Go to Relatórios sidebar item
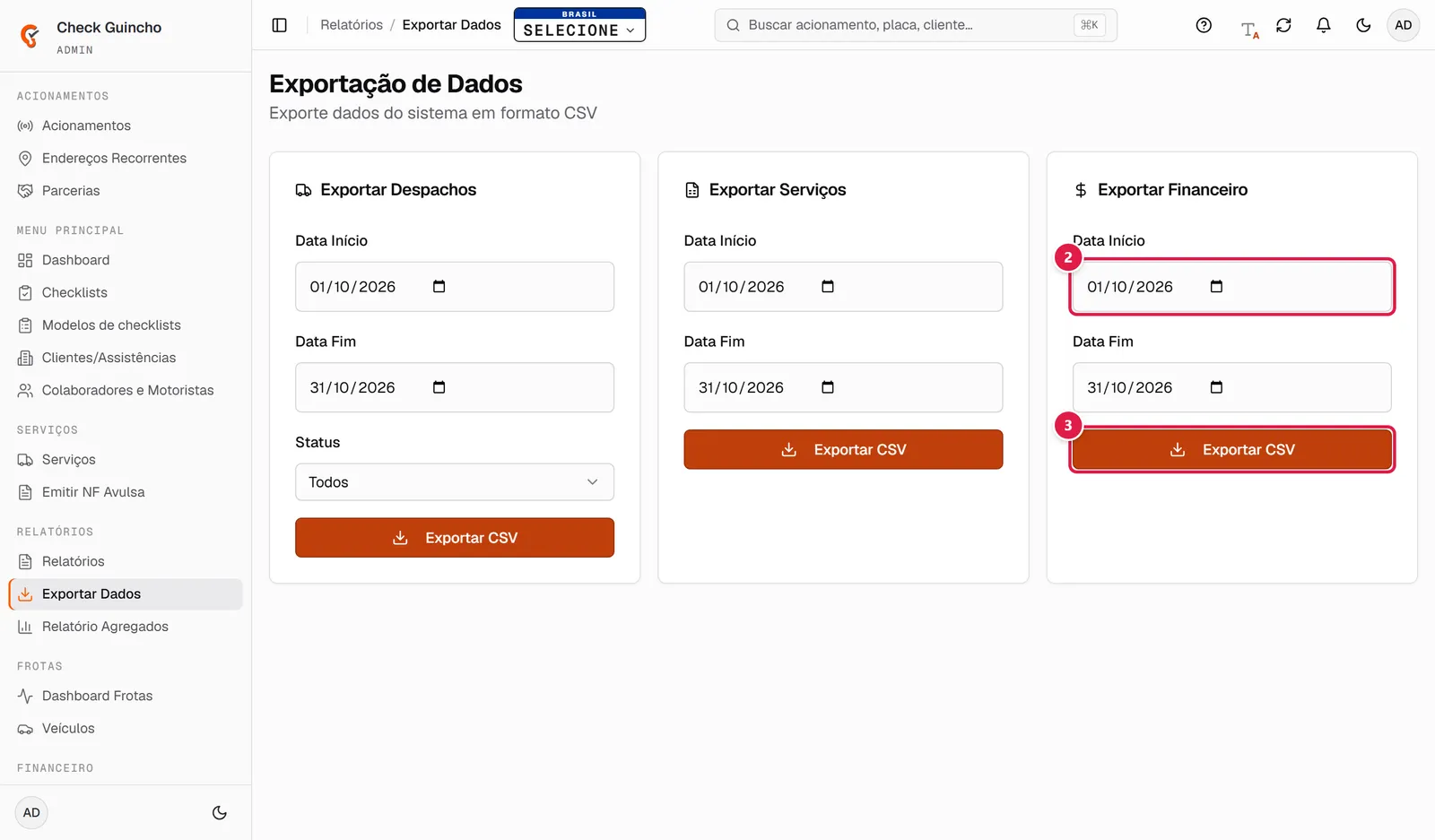The height and width of the screenshot is (840, 1435). point(126,561)
